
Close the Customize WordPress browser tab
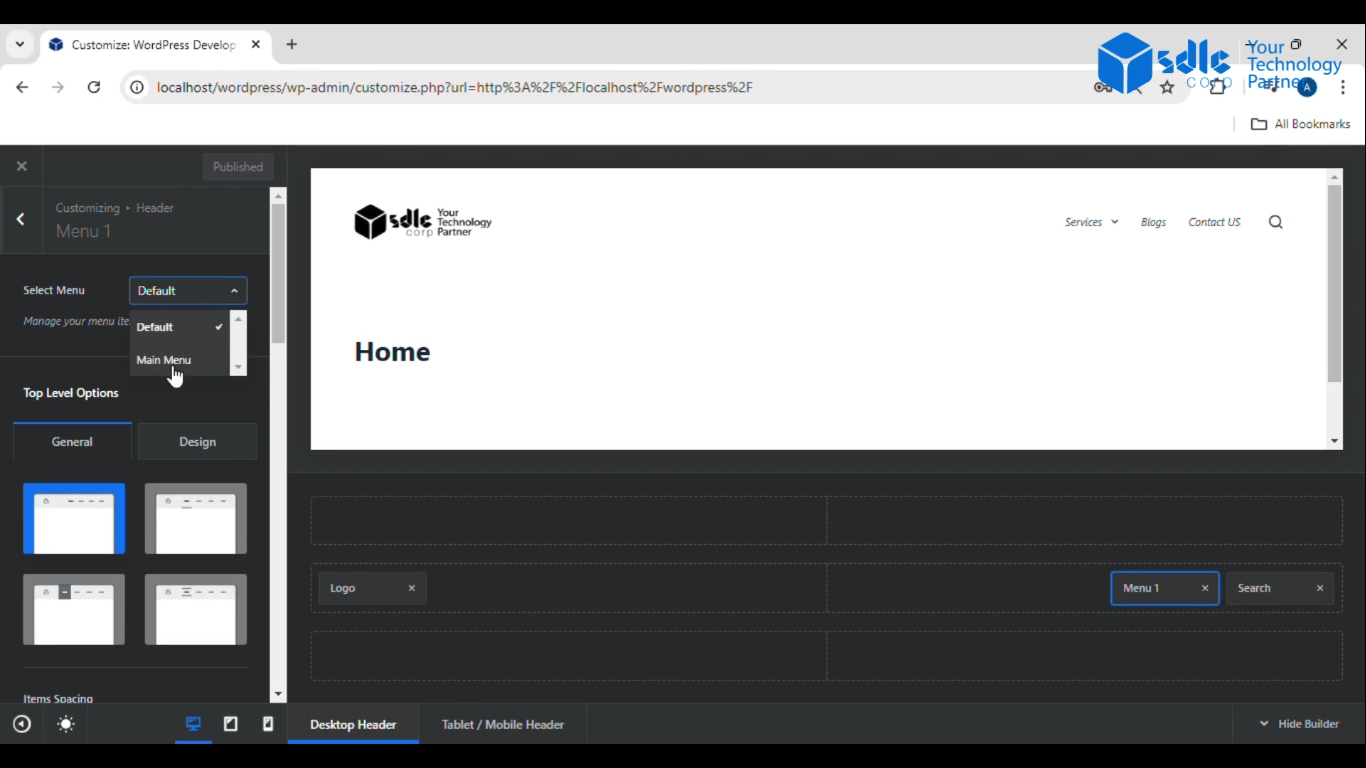256,44
